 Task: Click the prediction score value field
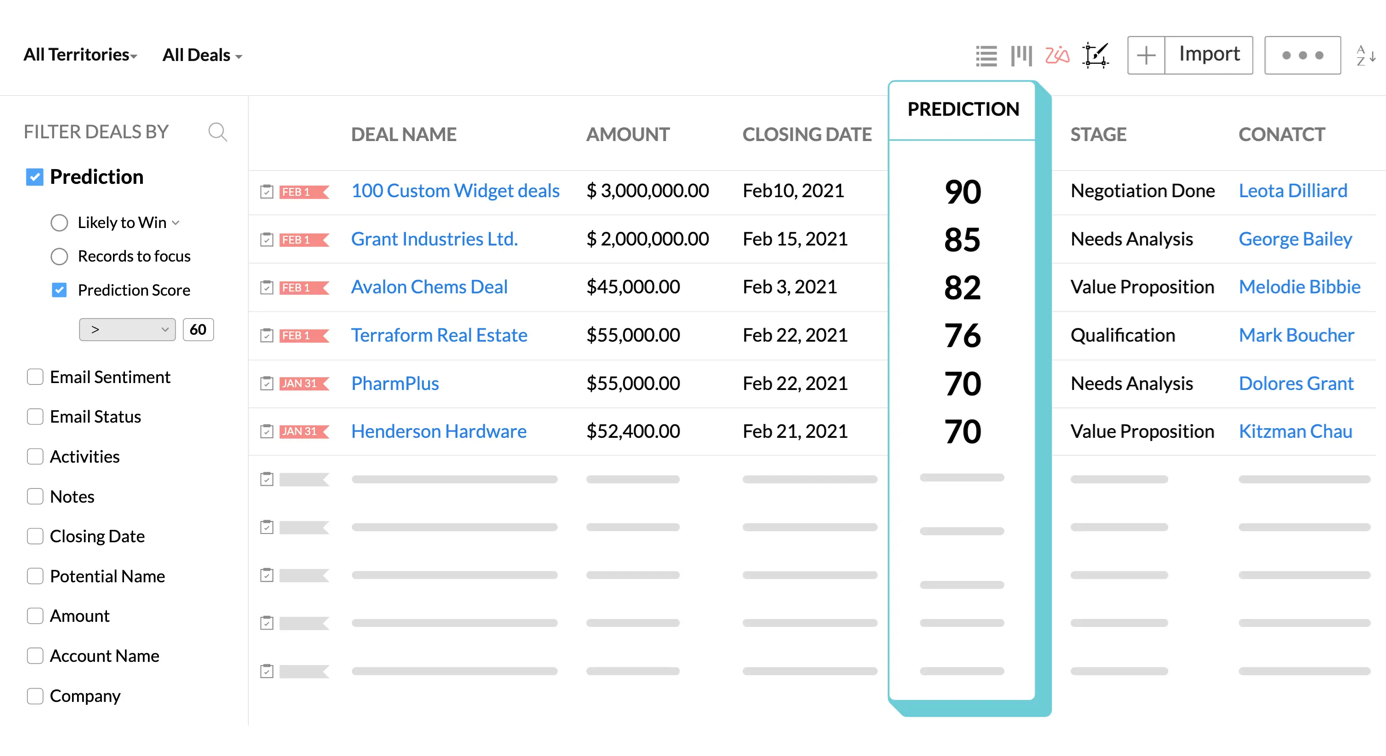tap(198, 329)
